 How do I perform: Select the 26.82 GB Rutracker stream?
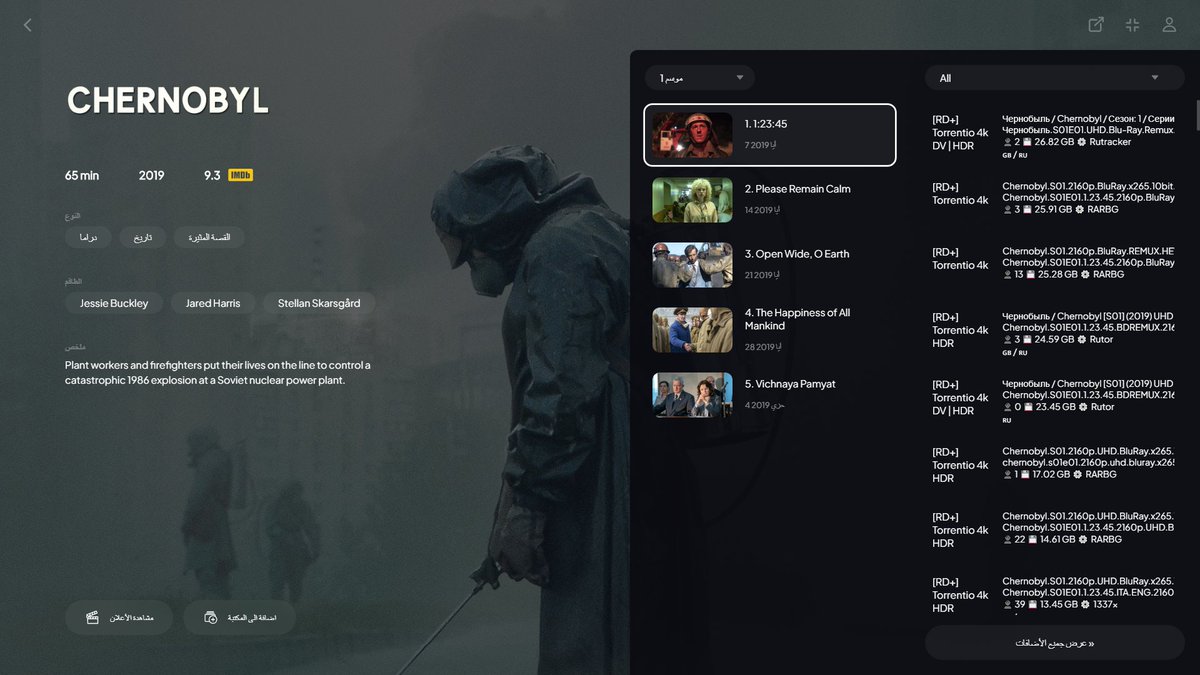tap(1054, 134)
